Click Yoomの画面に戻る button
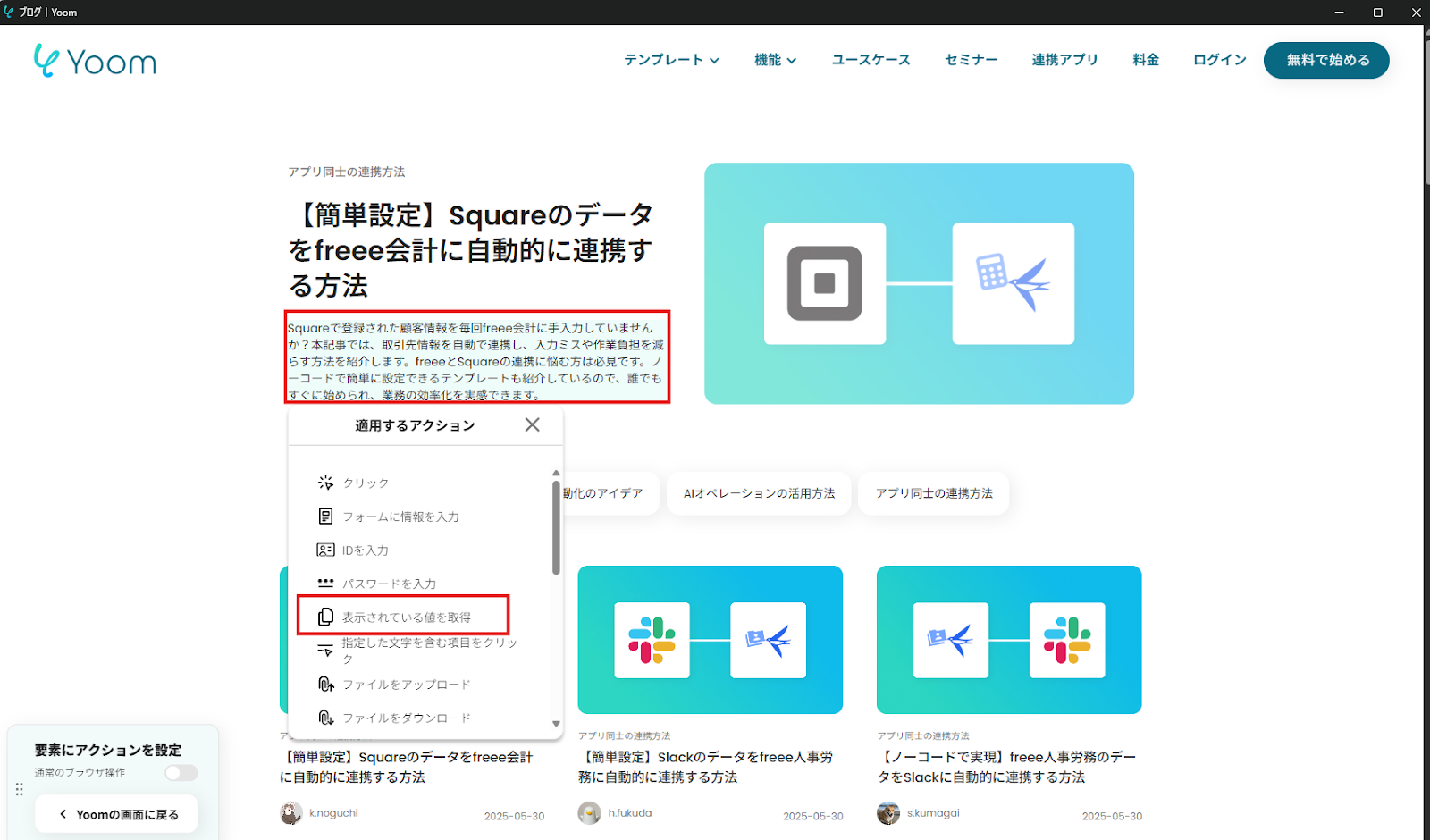1430x840 pixels. (x=117, y=814)
